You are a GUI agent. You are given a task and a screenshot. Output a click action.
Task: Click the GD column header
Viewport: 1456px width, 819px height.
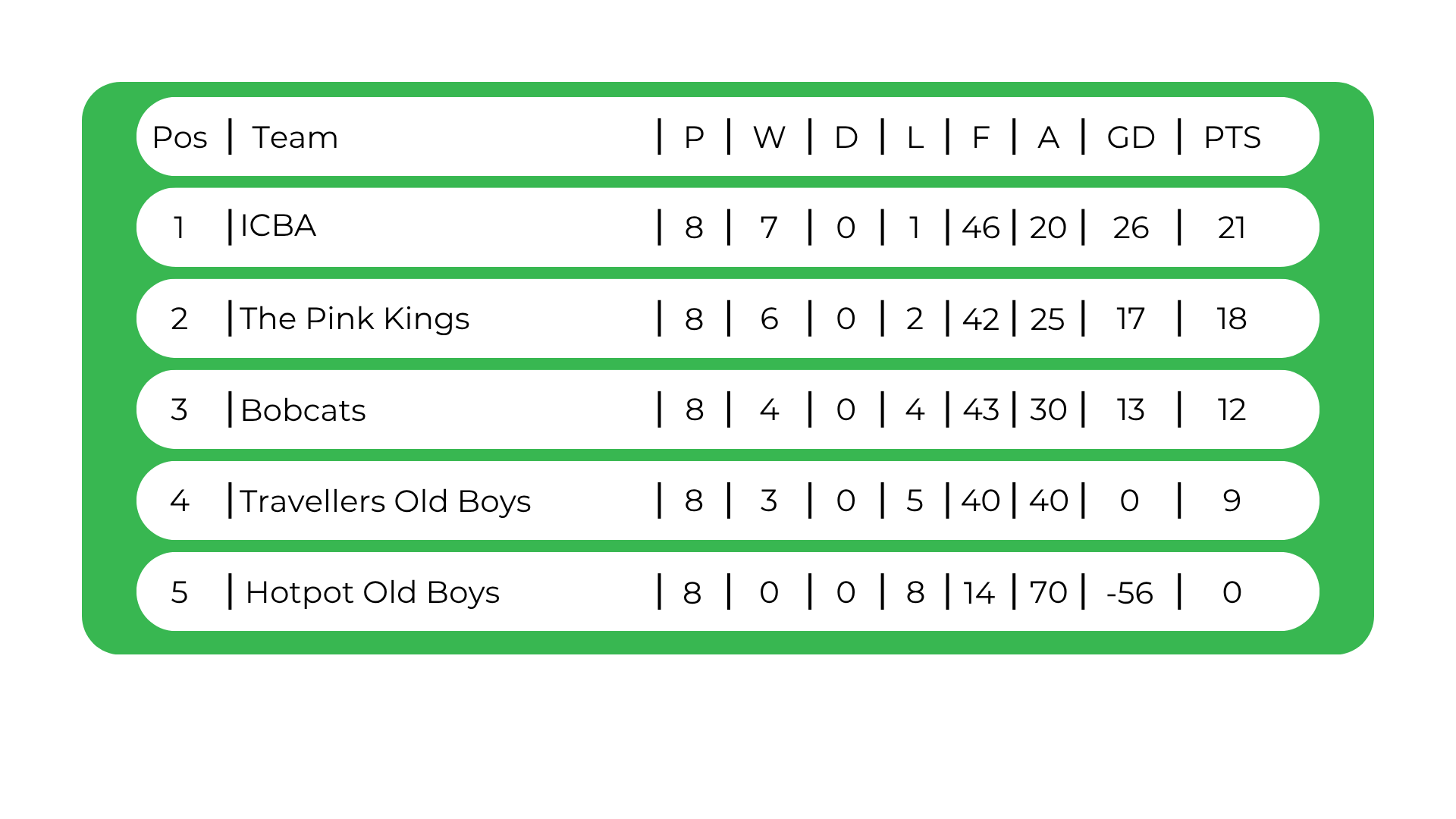[x=1131, y=137]
